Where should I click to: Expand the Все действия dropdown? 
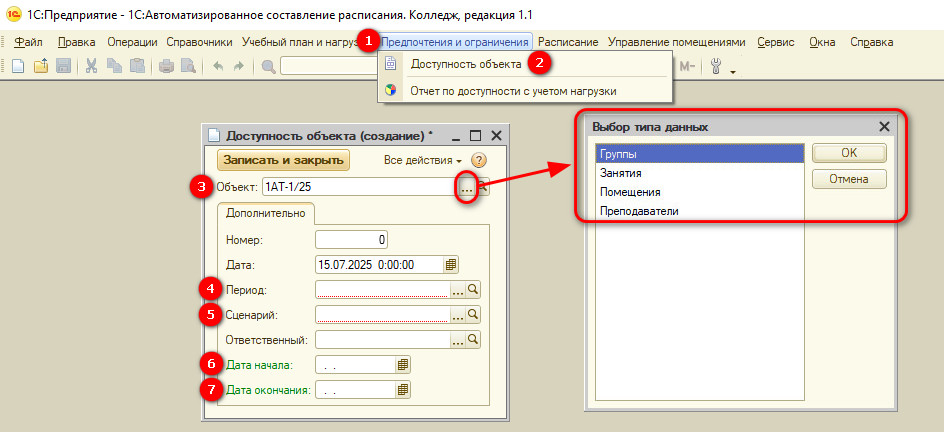coord(423,160)
